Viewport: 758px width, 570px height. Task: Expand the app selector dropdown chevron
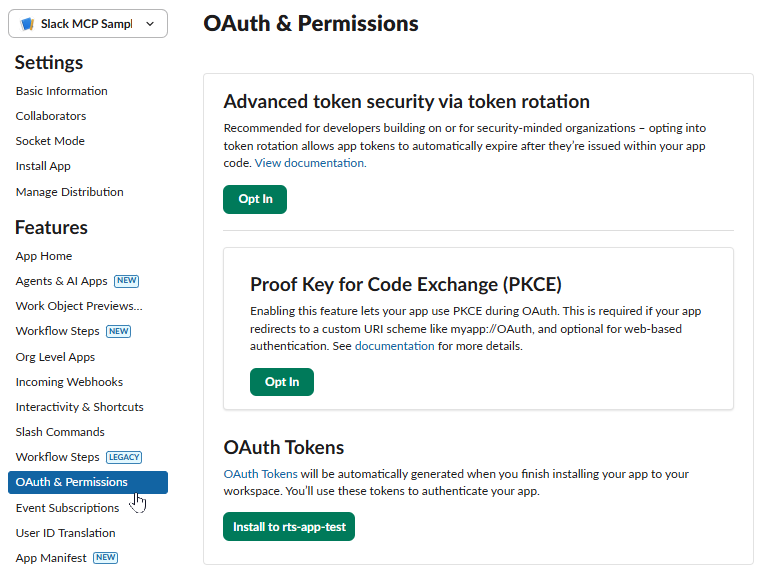tap(150, 24)
